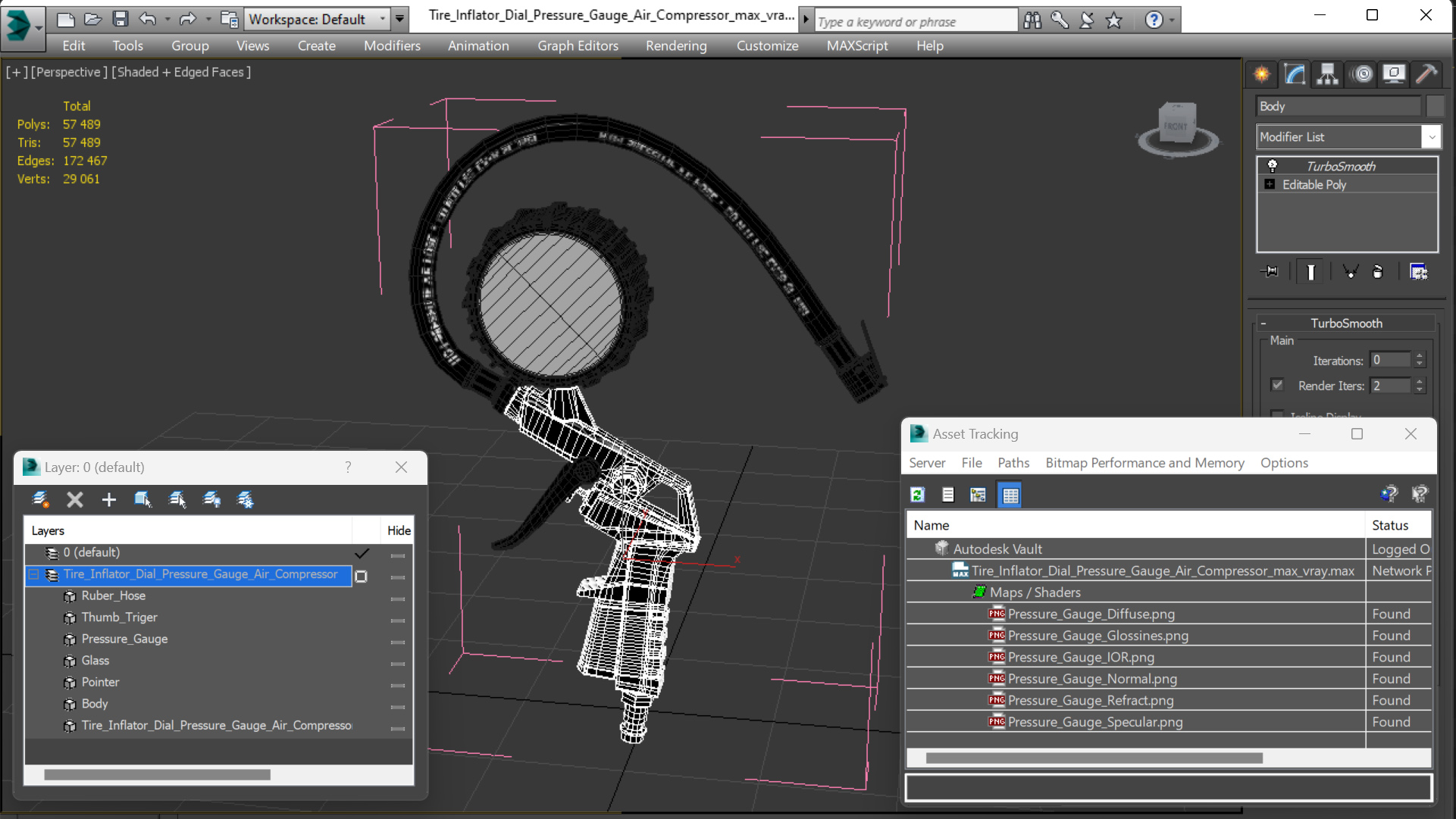Screen dimensions: 1456x819
Task: Open the Graph Editors menu
Action: coord(577,45)
